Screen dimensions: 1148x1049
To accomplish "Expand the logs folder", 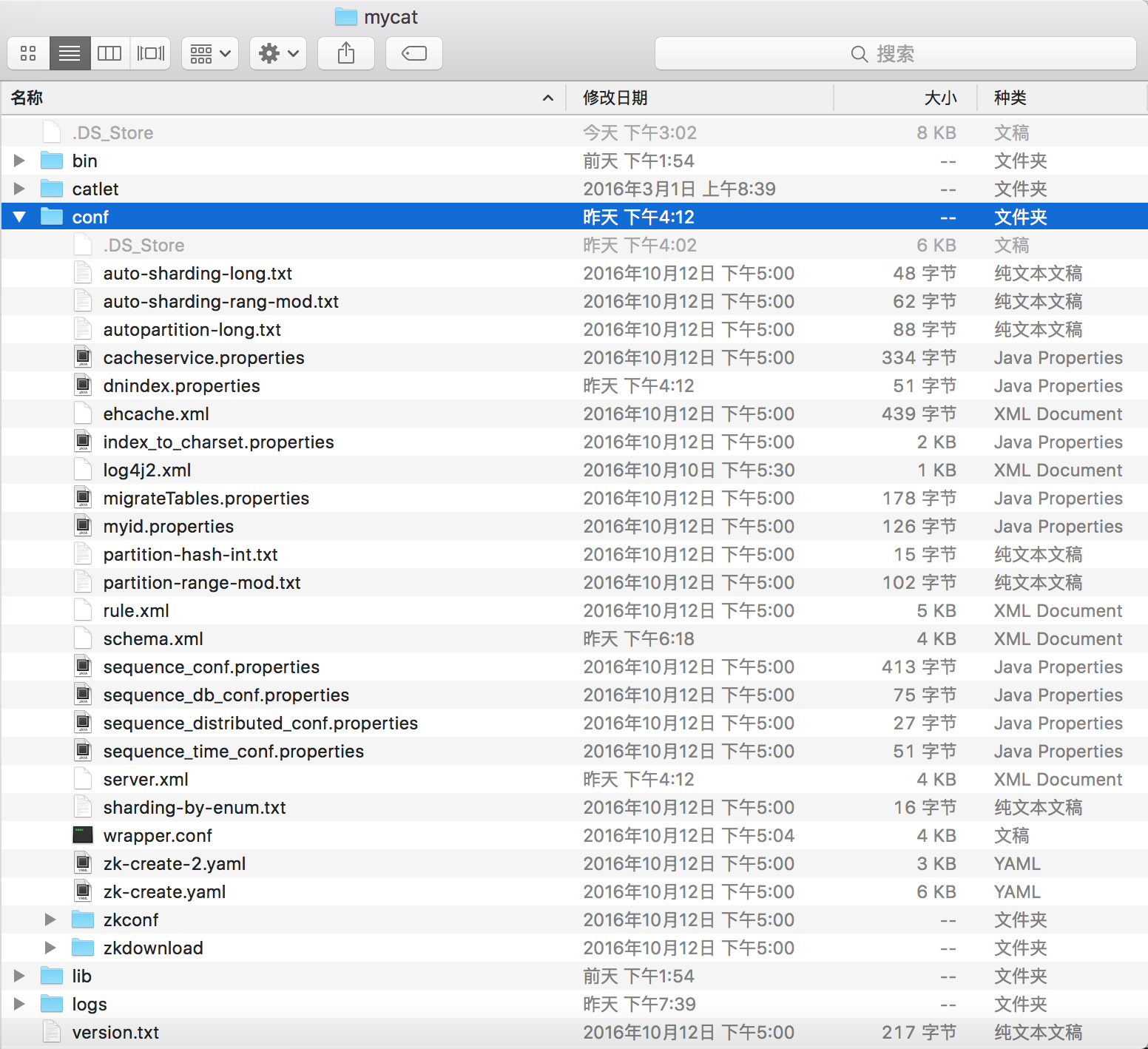I will (19, 1004).
